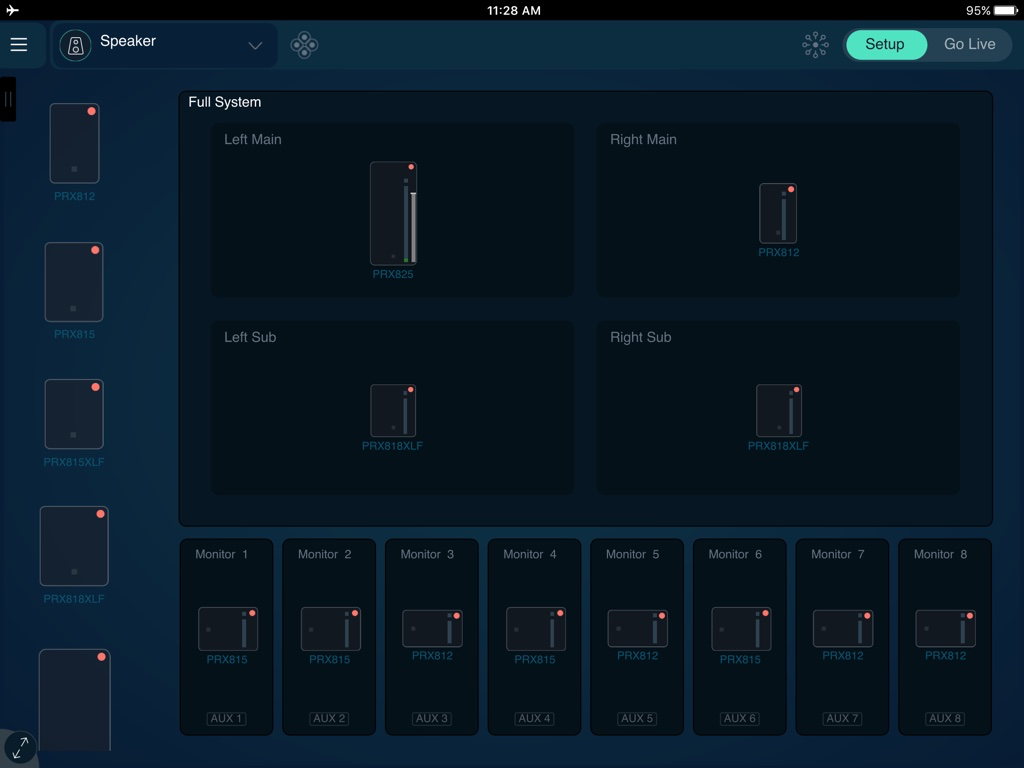Select the PRX815 speaker in Monitor 6
This screenshot has width=1024, height=768.
tap(741, 629)
